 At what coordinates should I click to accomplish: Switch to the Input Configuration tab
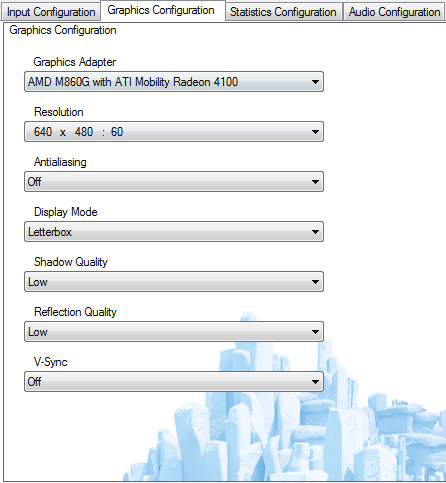tap(51, 12)
